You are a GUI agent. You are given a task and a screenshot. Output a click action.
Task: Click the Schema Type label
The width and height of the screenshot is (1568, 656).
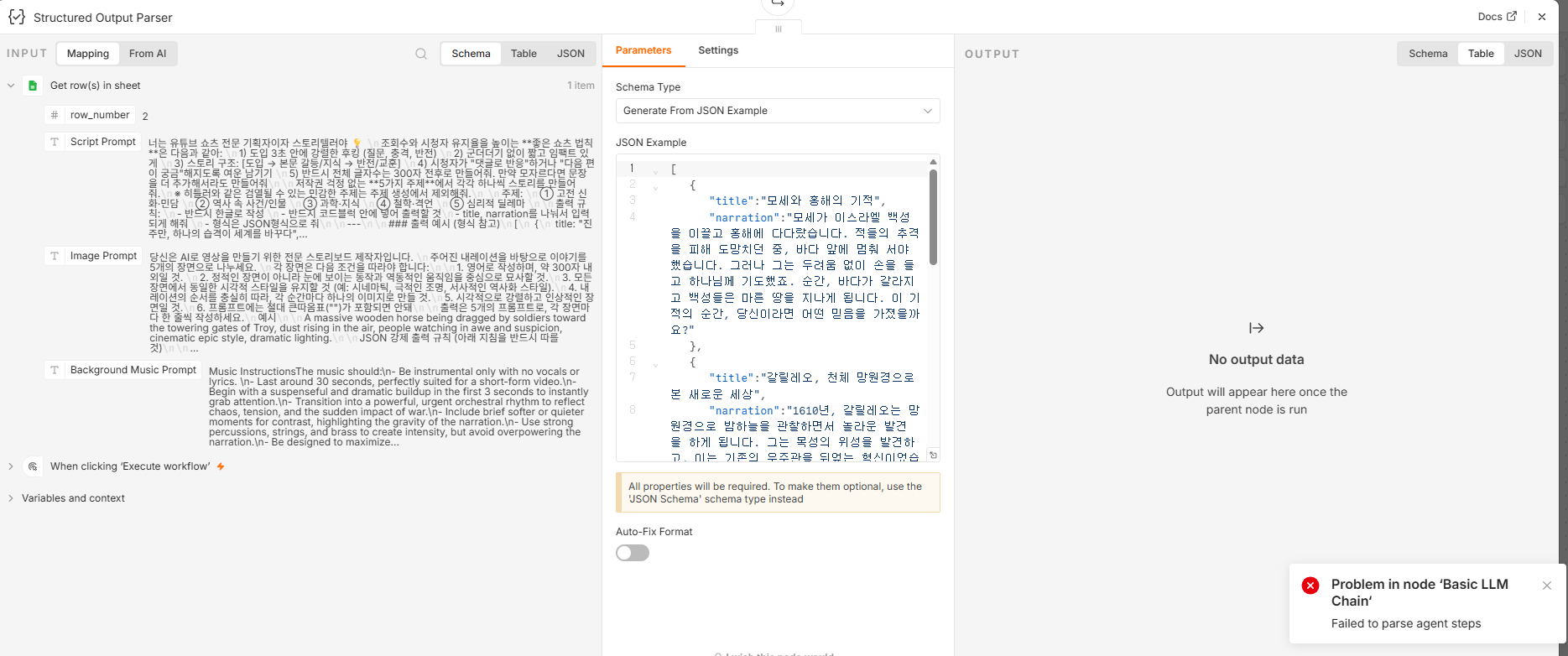coord(648,87)
